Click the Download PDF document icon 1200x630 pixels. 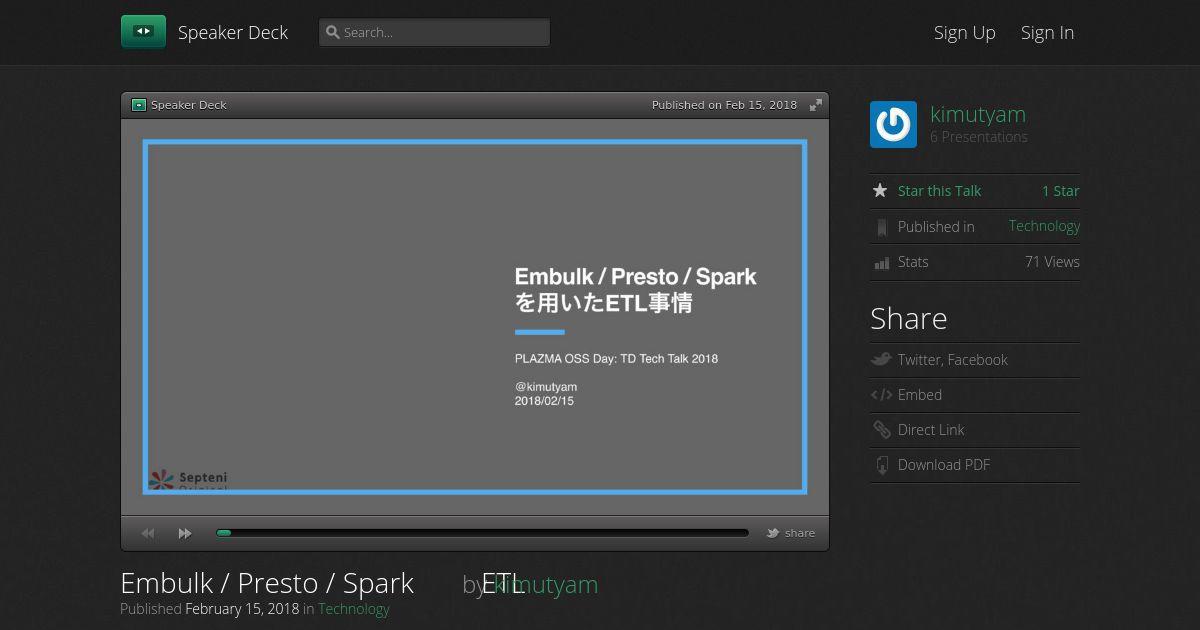(x=881, y=465)
